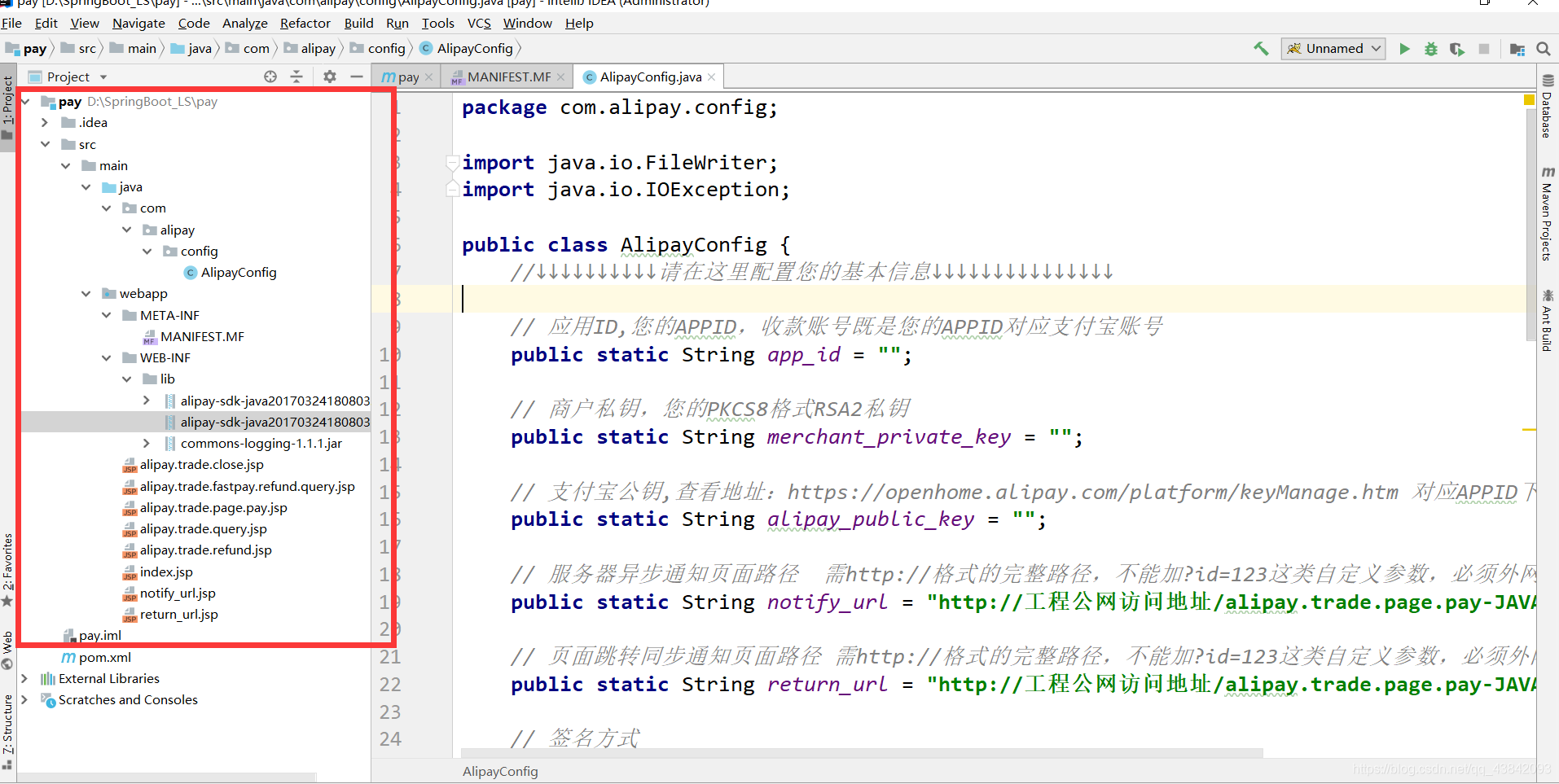Click AlipayConfig in editor bottom breadcrumb
The image size is (1559, 784).
[500, 772]
